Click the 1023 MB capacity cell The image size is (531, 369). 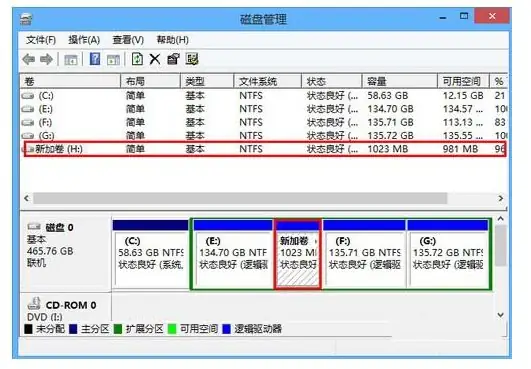coord(388,149)
